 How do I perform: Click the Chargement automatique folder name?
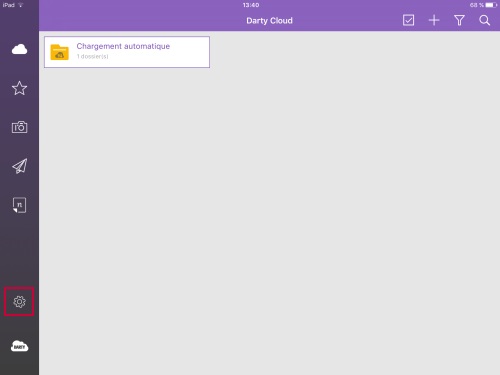pos(123,46)
